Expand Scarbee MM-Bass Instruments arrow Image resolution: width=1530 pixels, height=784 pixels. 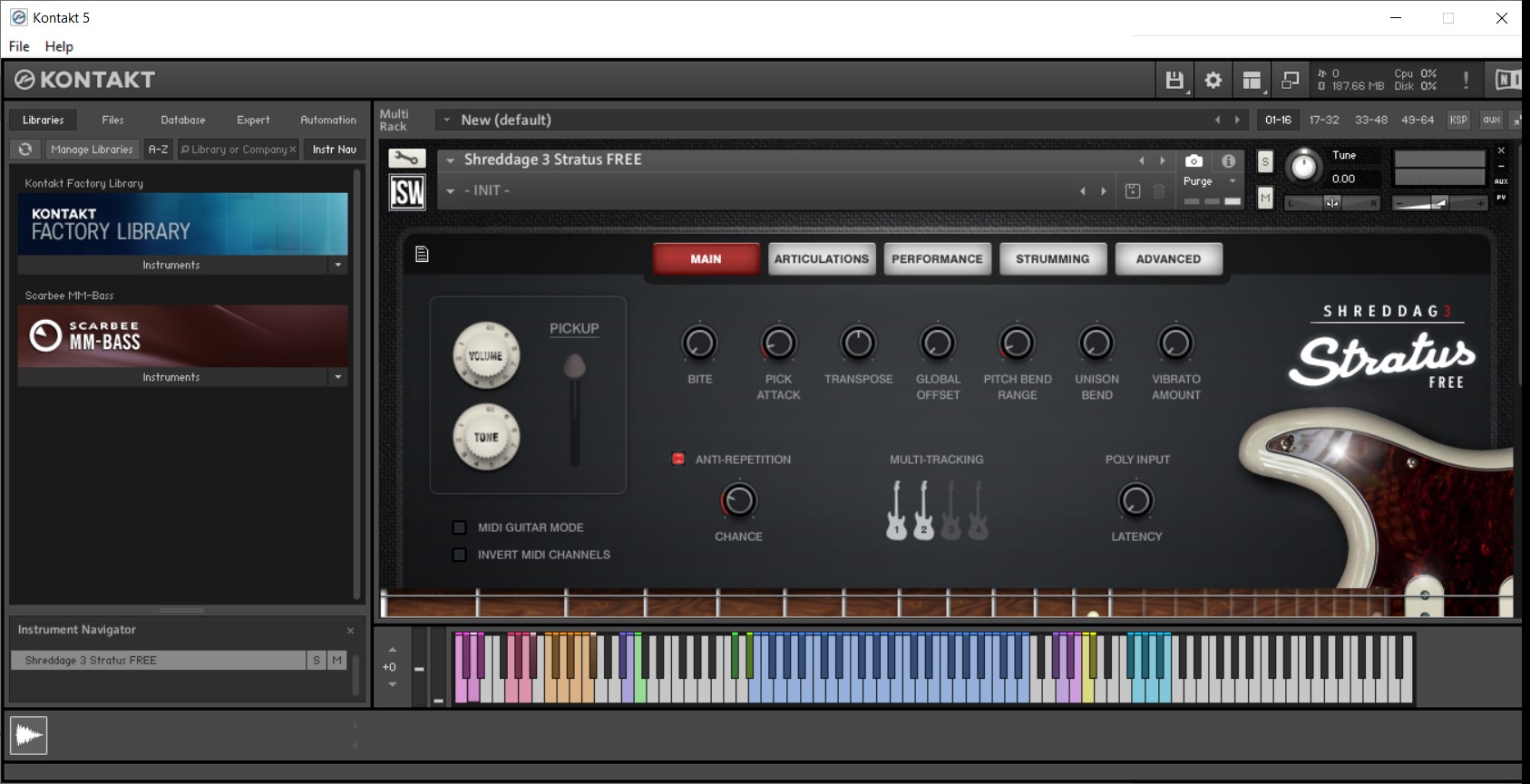click(338, 377)
